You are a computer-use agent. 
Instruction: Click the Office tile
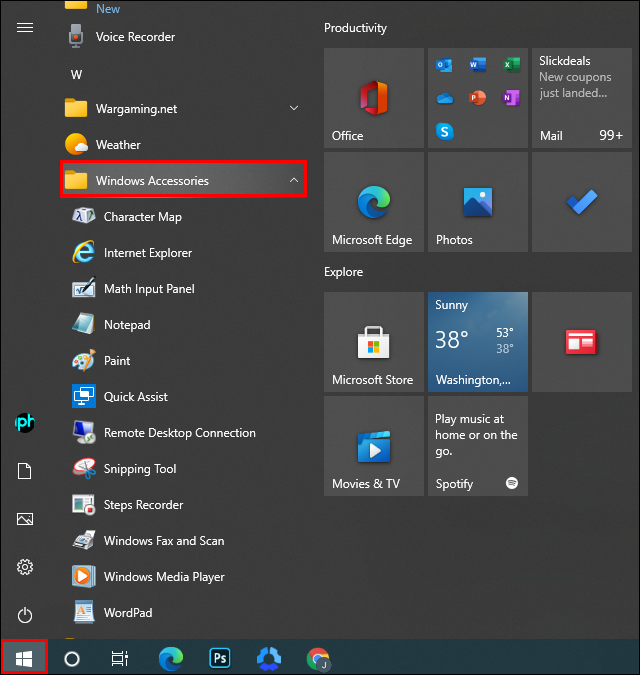coord(374,98)
